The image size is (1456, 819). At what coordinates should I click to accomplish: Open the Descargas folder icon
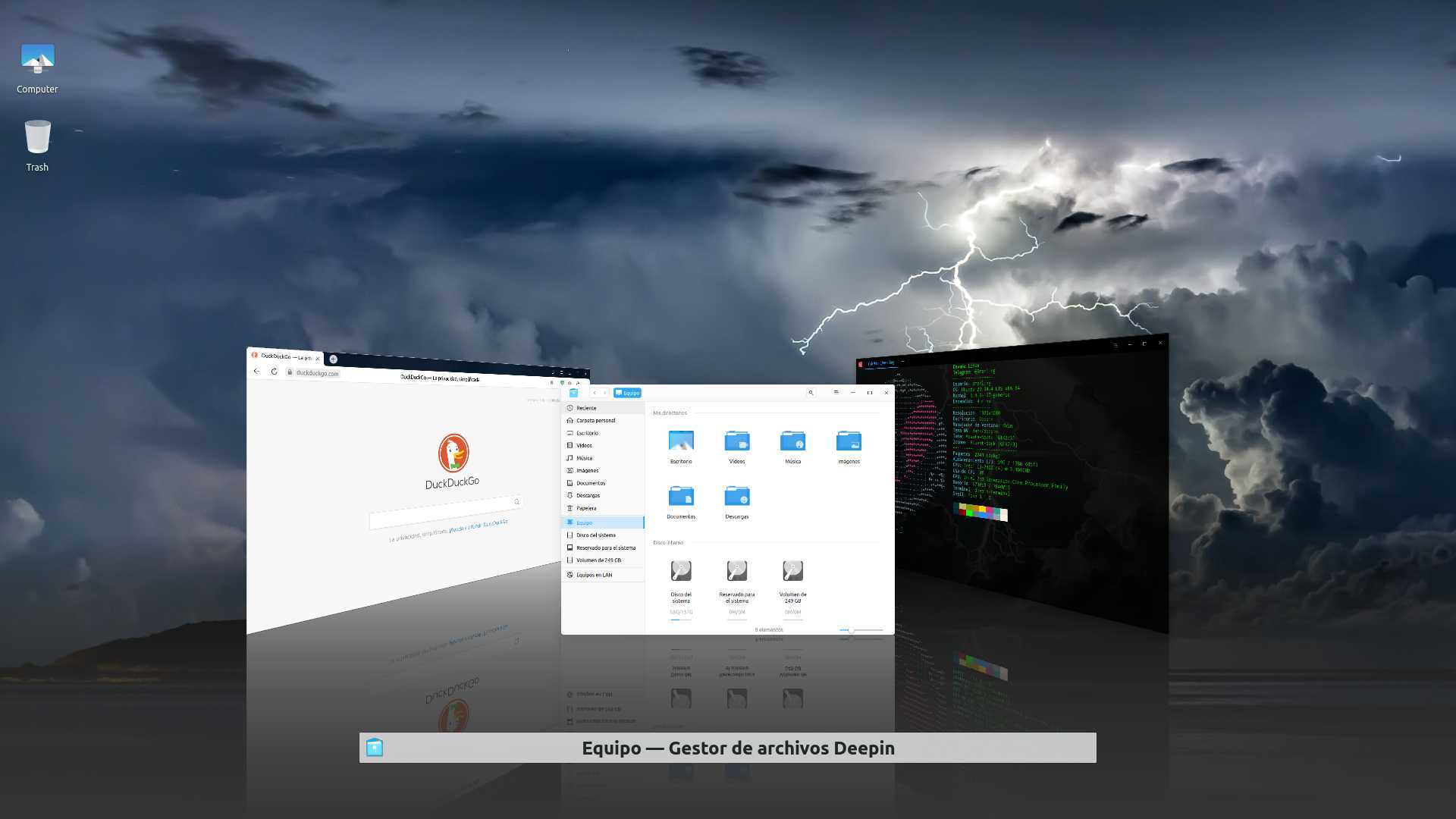point(736,497)
